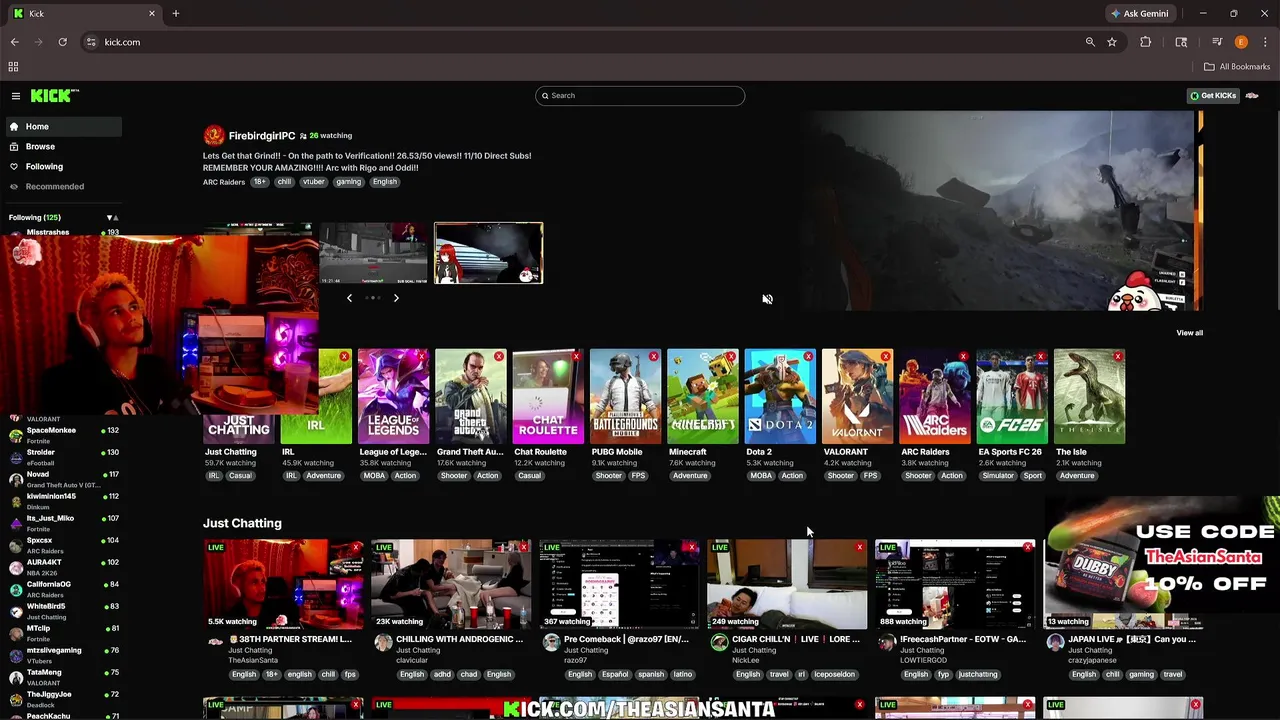
Task: Show the next featured stream
Action: (396, 298)
